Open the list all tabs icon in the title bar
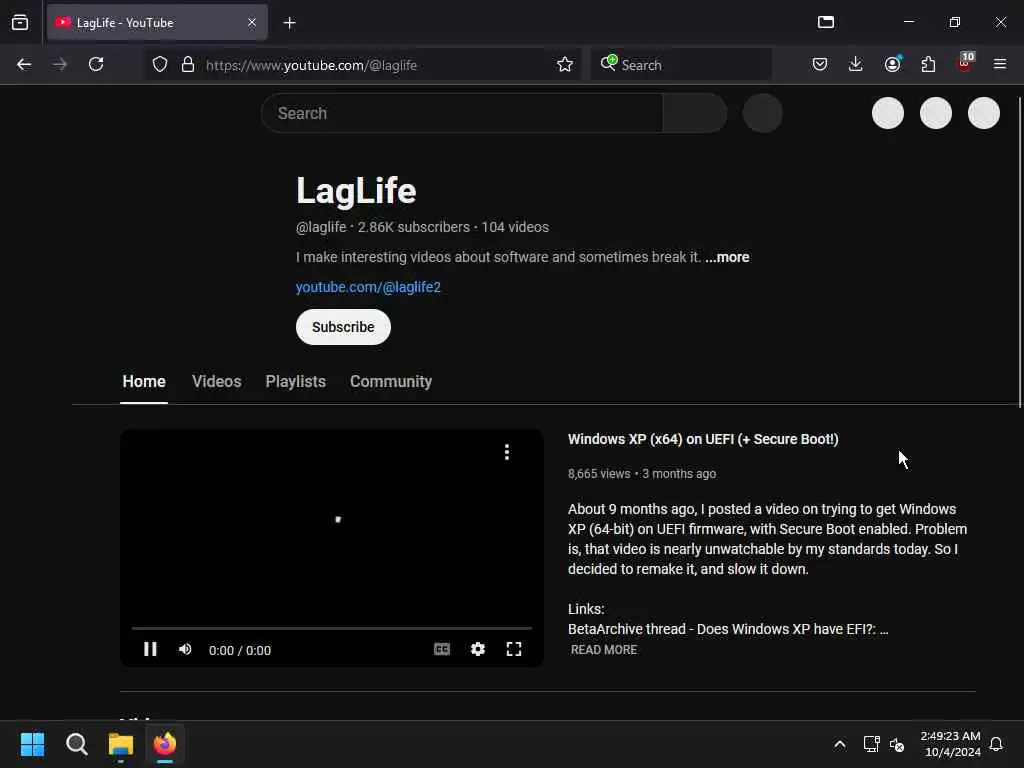The height and width of the screenshot is (768, 1024). (x=826, y=22)
